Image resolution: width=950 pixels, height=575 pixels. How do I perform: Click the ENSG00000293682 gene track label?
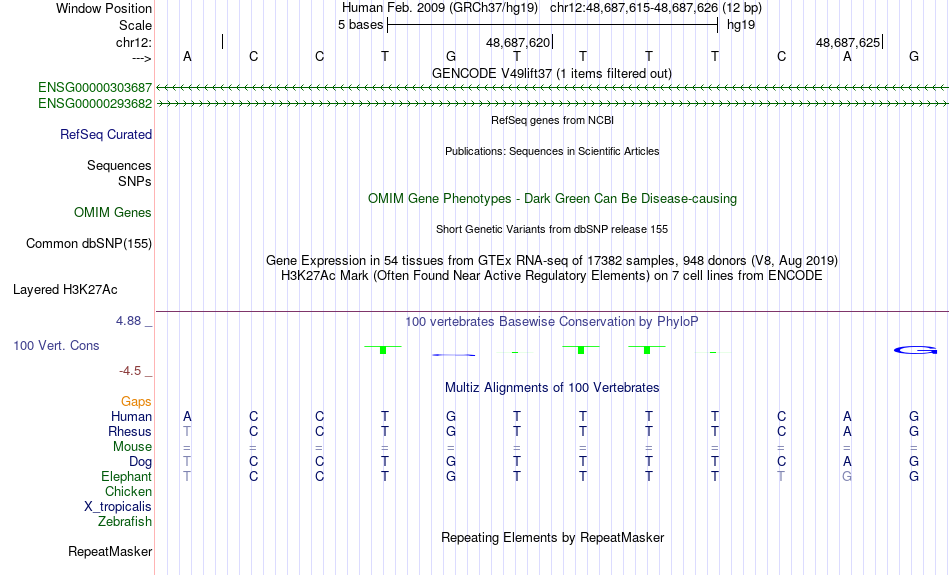[x=95, y=104]
